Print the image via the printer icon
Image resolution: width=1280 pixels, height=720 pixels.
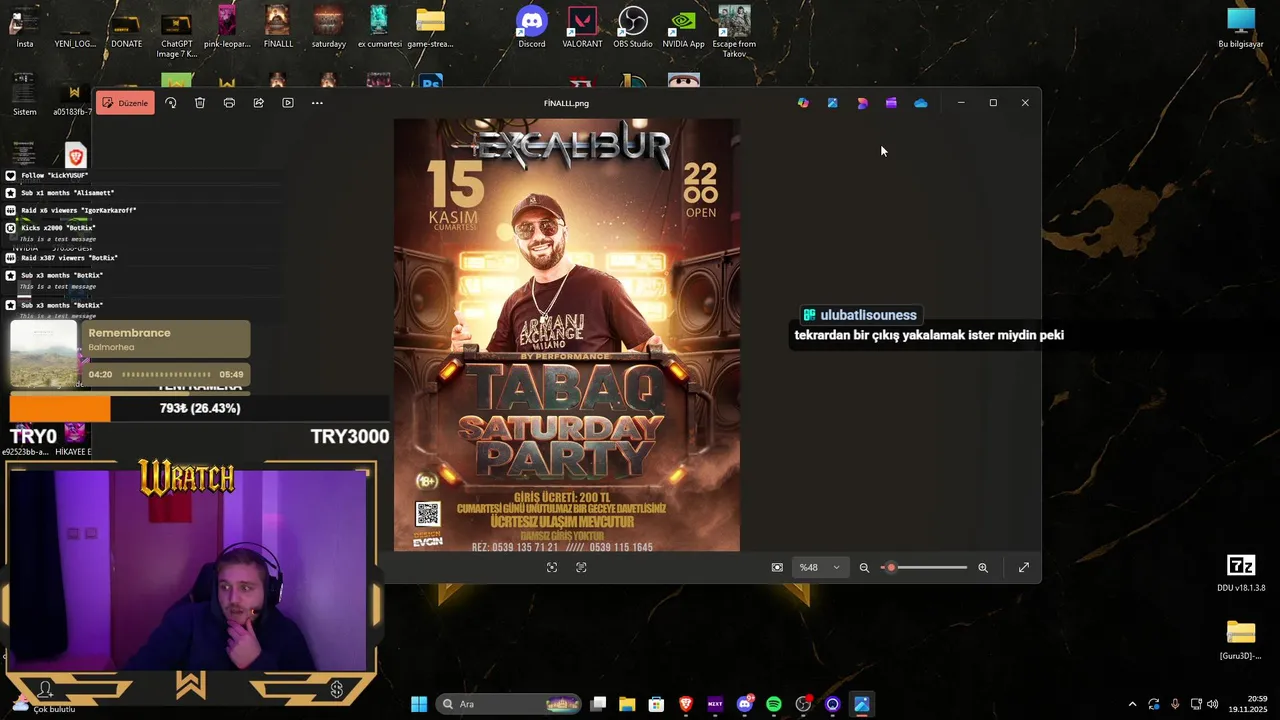(229, 103)
